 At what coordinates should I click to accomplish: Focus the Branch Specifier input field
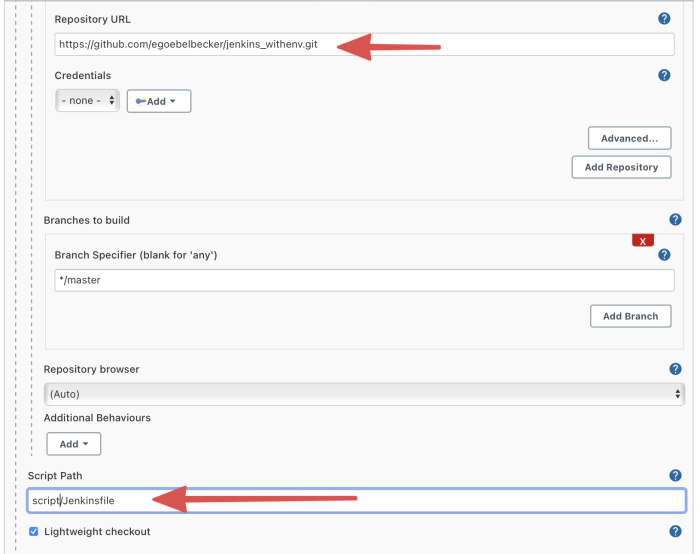(x=364, y=280)
